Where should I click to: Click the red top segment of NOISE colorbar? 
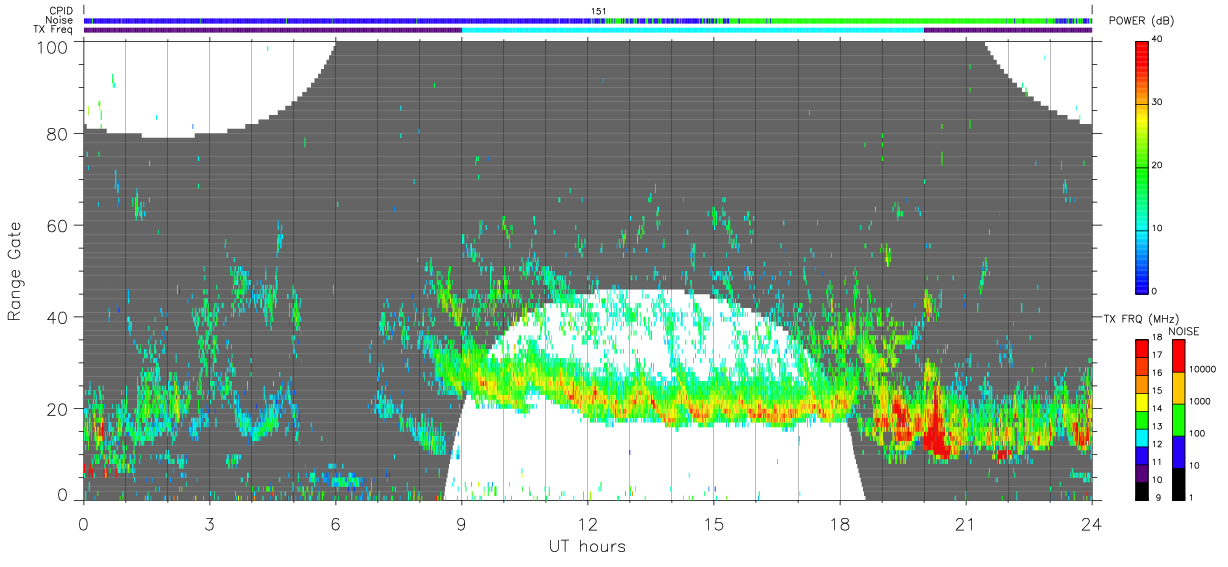[1178, 356]
